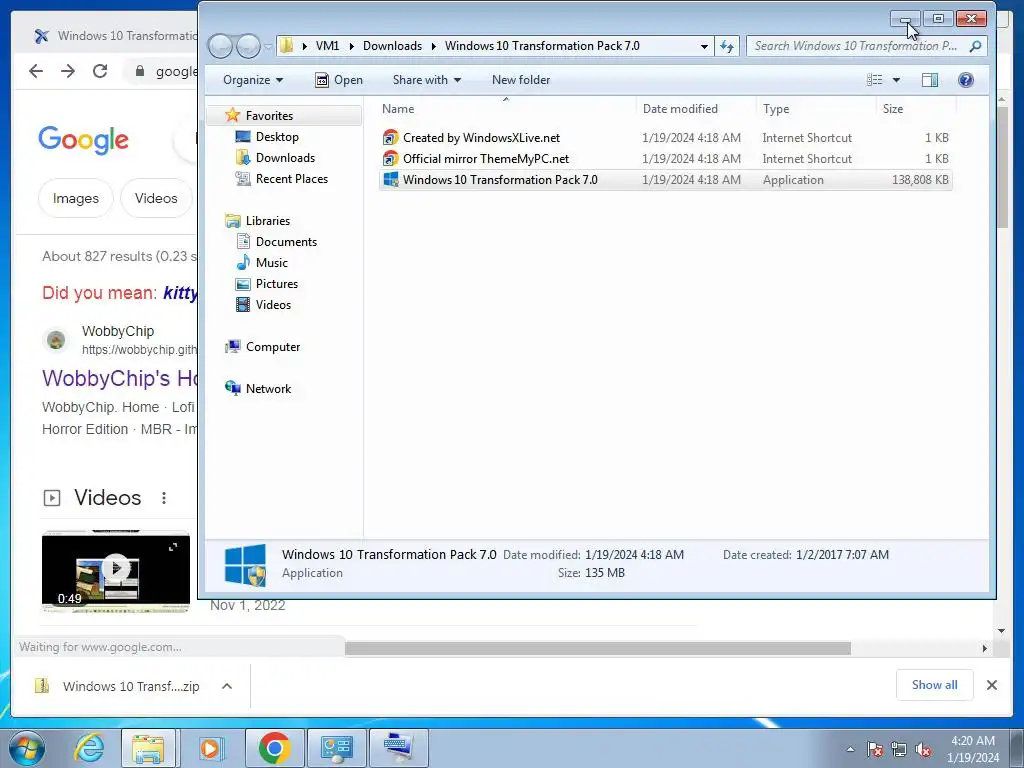Click the Open toolbar button
The width and height of the screenshot is (1024, 768).
point(339,80)
